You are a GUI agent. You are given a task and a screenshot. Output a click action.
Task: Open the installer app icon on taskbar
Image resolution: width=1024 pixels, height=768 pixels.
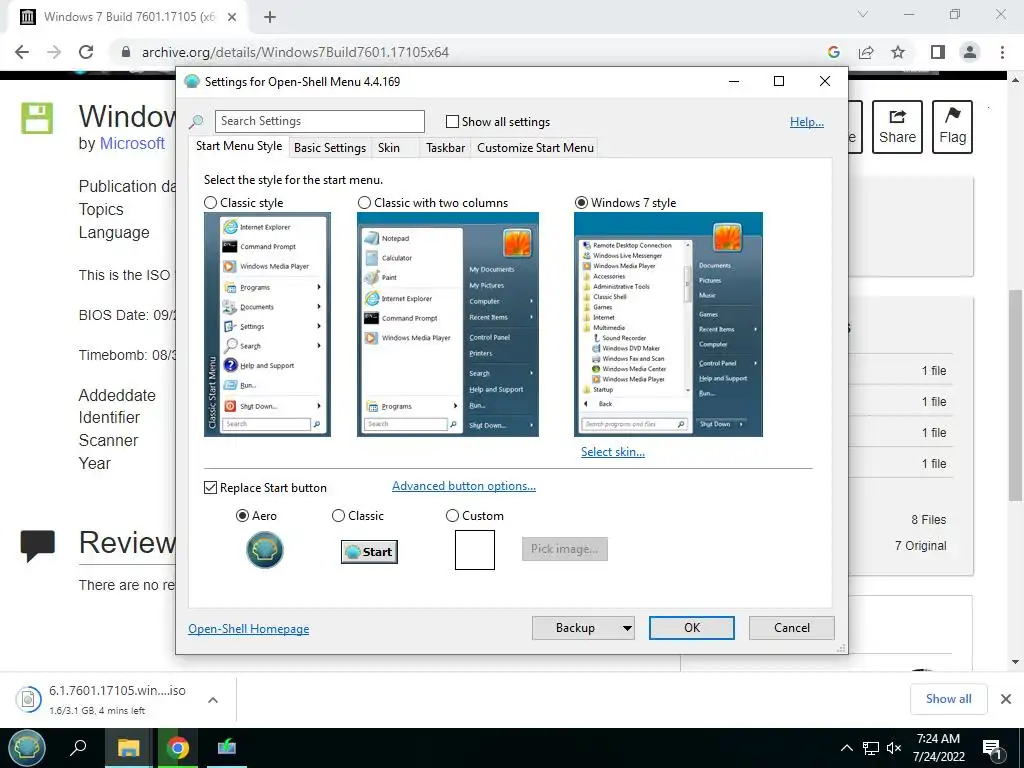click(x=227, y=747)
